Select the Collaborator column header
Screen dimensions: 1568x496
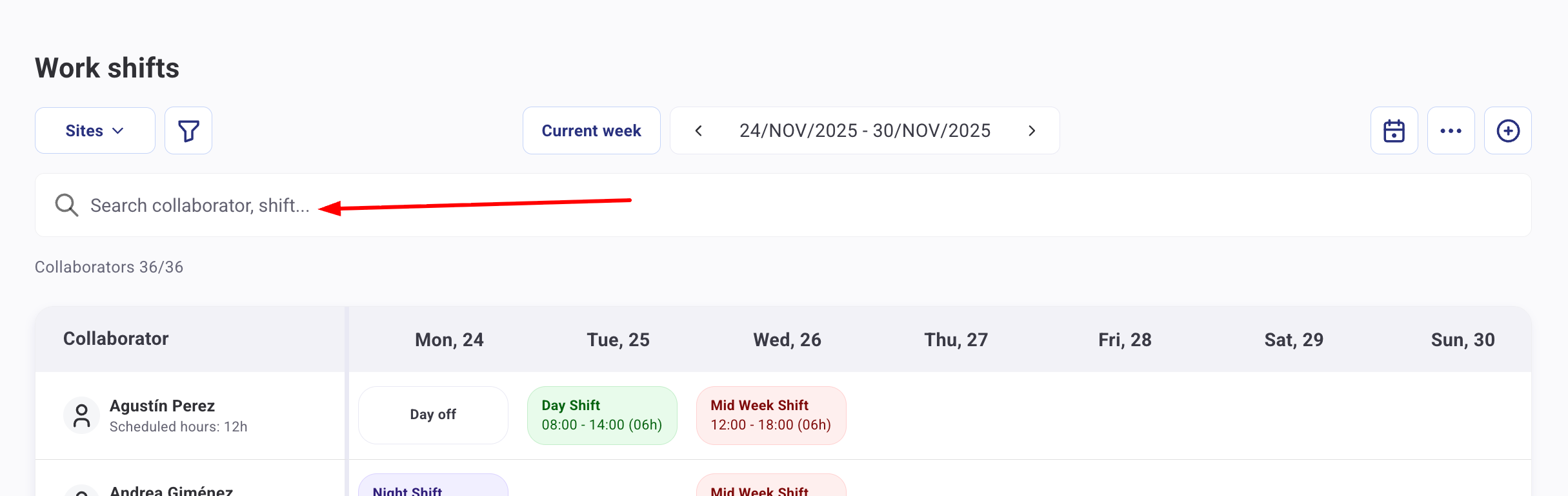click(116, 339)
